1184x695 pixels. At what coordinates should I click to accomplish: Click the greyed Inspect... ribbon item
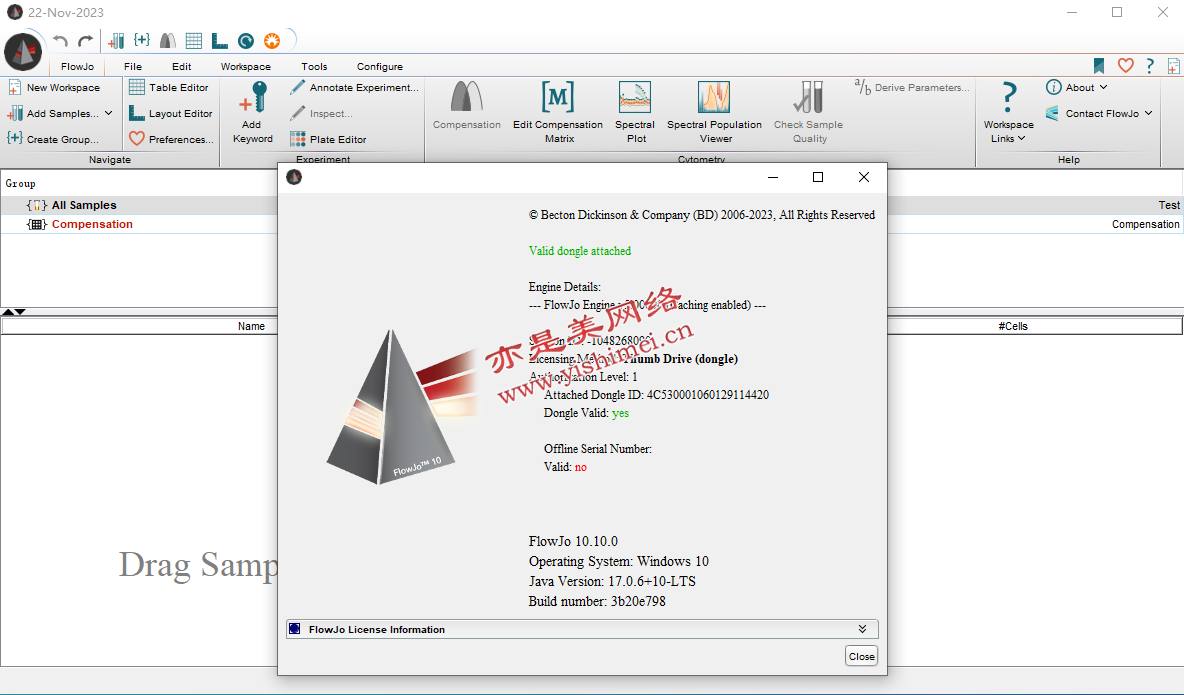pos(321,113)
